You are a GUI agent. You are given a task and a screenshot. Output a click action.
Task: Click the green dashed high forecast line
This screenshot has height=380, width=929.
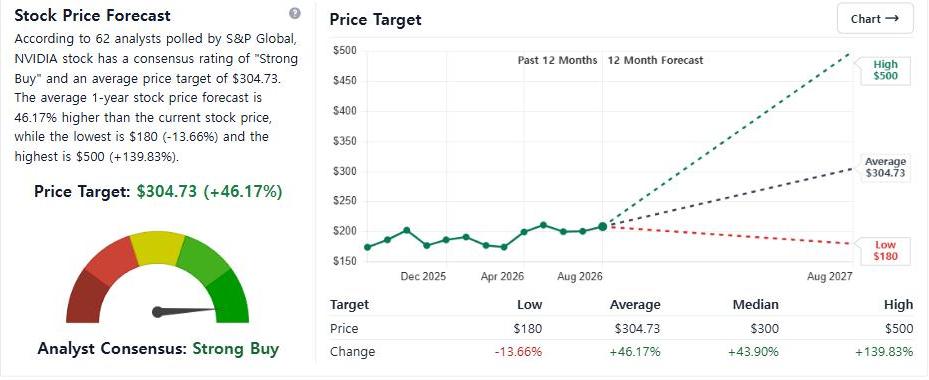coord(728,140)
